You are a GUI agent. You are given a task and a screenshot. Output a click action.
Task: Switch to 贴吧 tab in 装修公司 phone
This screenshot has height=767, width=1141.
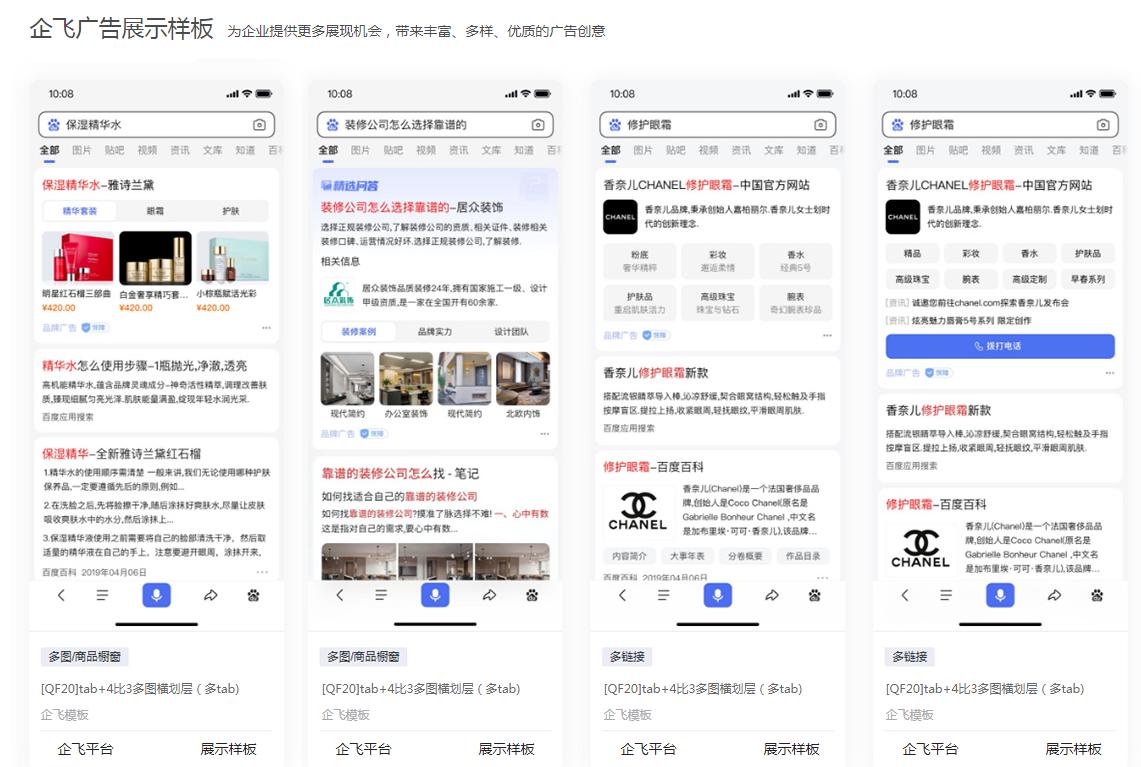[393, 150]
